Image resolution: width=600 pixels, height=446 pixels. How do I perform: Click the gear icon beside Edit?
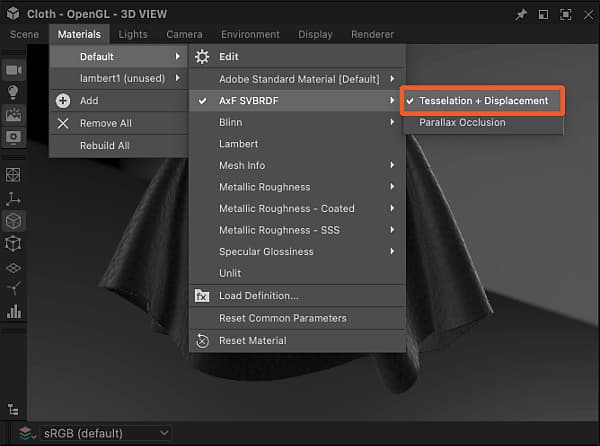click(x=202, y=57)
